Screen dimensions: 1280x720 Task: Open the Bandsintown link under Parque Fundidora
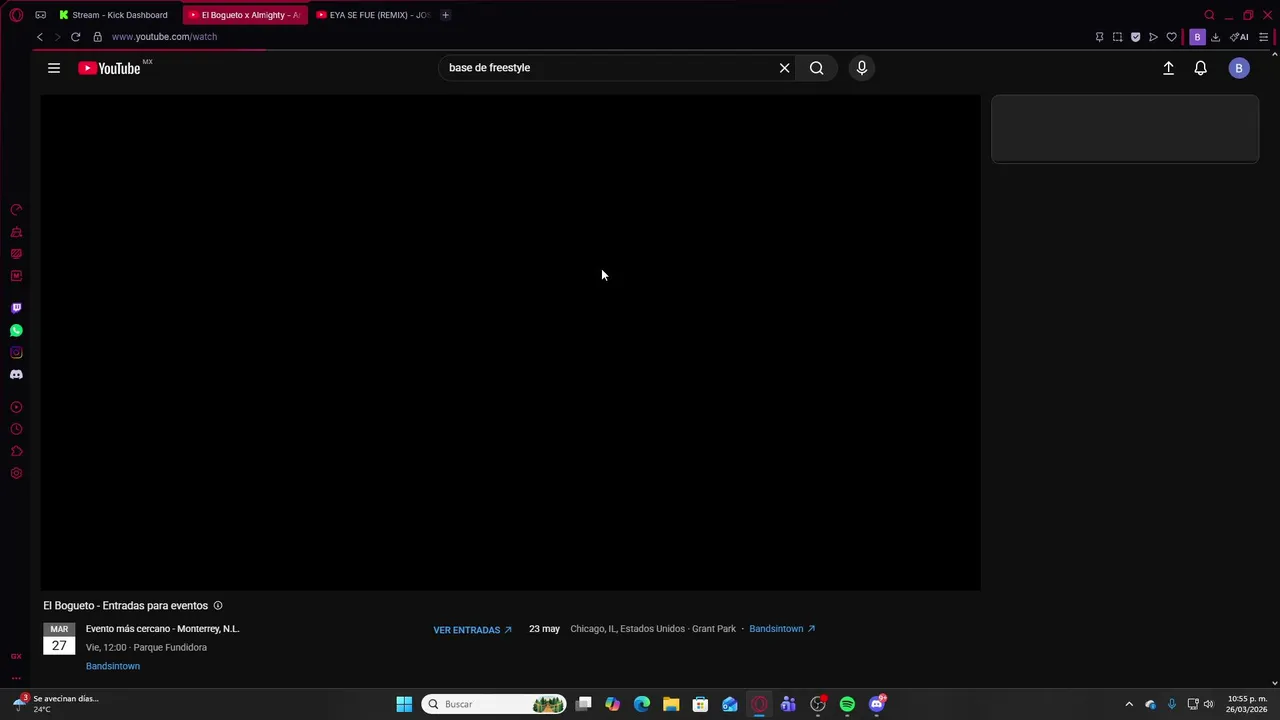click(x=113, y=666)
